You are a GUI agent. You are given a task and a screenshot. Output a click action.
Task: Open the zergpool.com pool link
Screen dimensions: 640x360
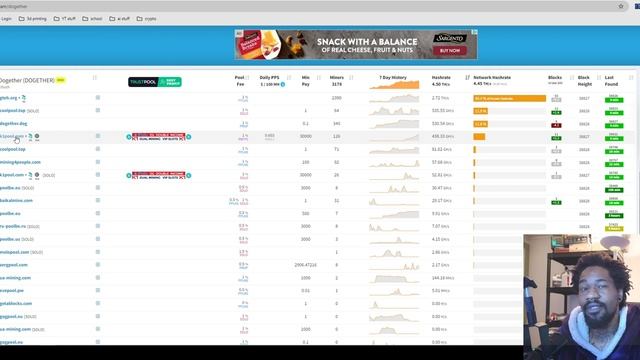(x=14, y=265)
